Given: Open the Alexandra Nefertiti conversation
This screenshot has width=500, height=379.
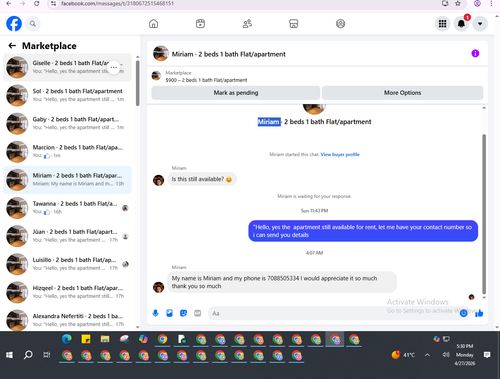Looking at the screenshot, I should tap(67, 320).
